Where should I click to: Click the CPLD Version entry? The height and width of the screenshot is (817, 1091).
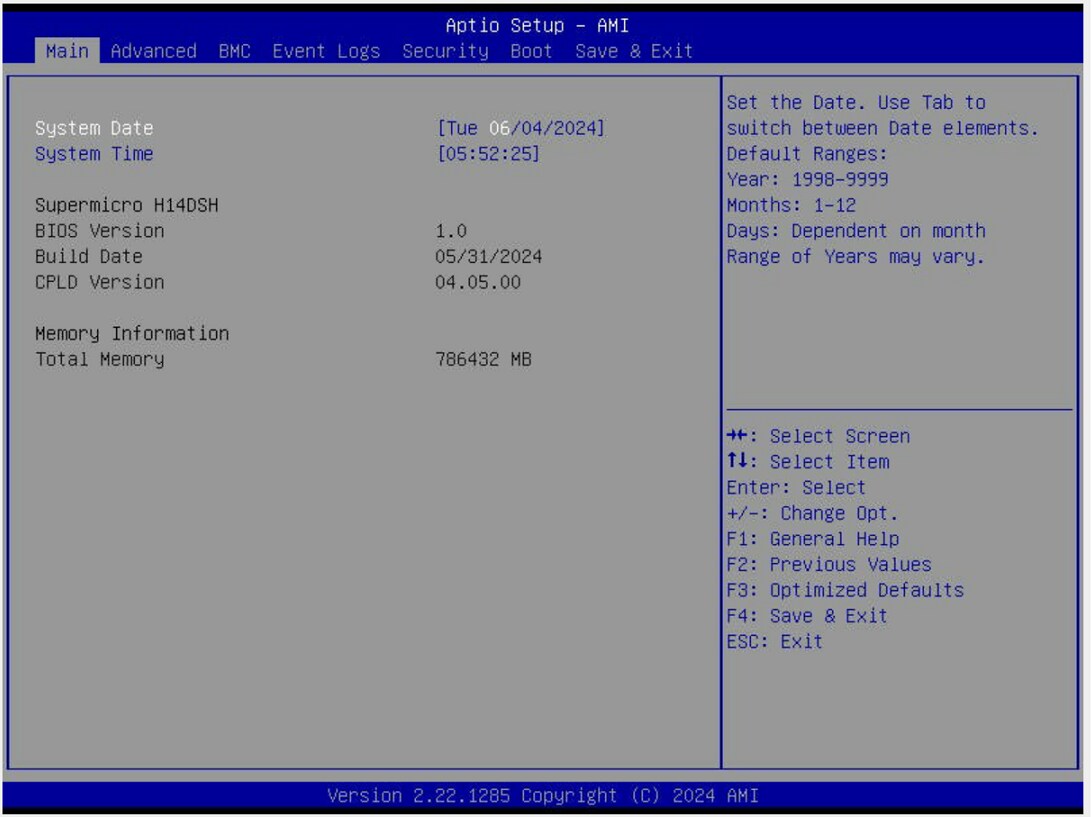tap(100, 282)
